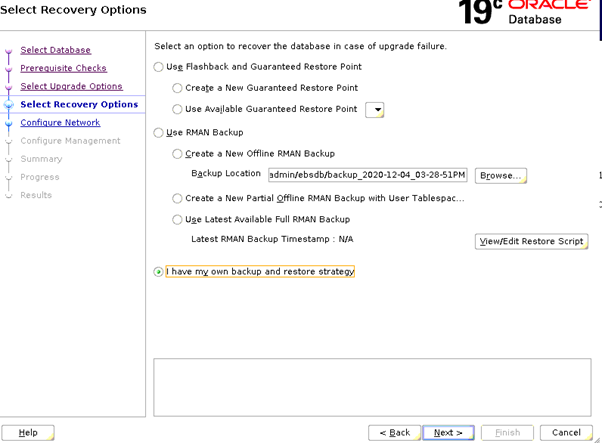Go back with the Back button
The width and height of the screenshot is (602, 443).
click(395, 433)
